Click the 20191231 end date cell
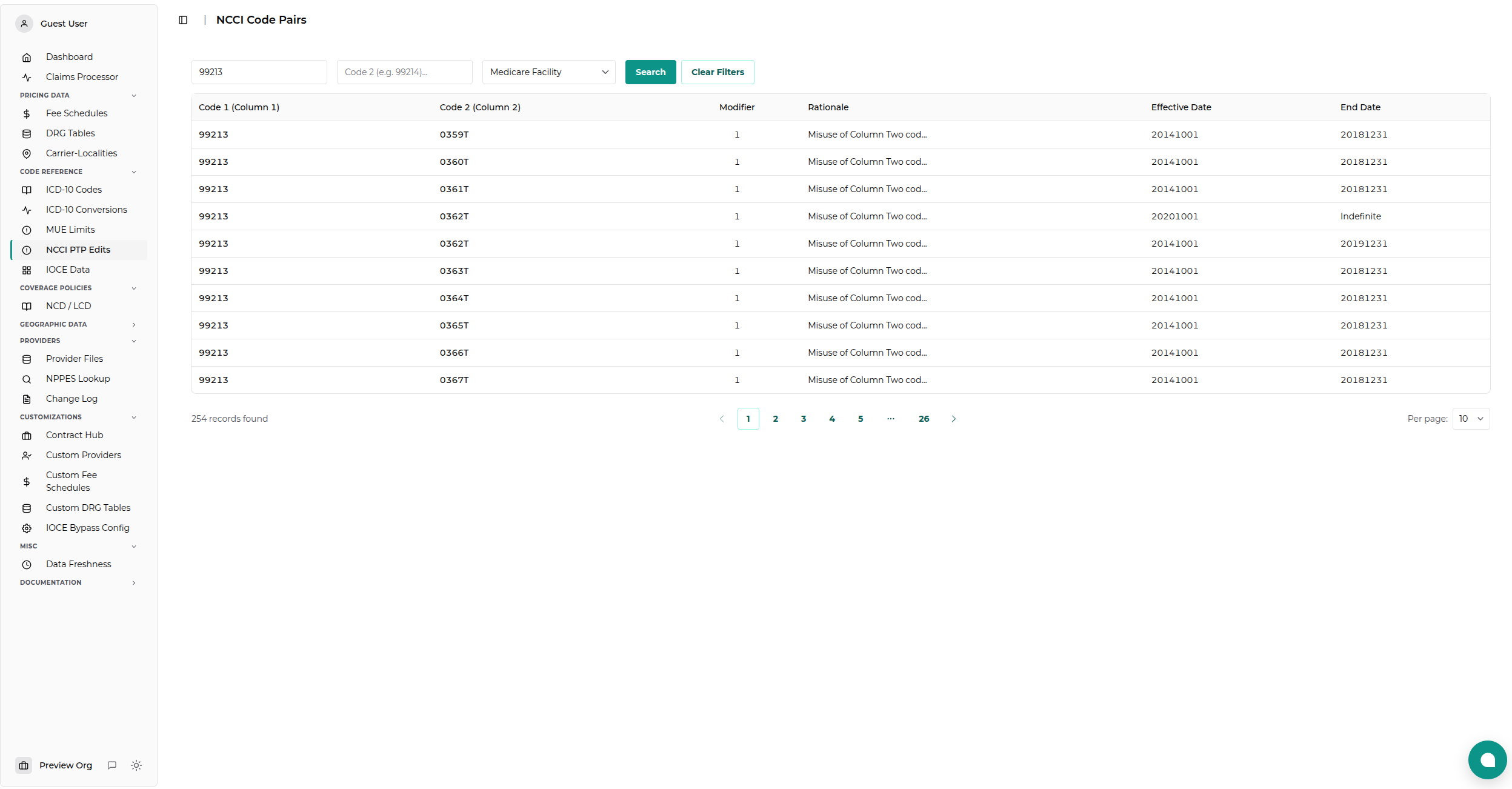This screenshot has width=1512, height=789. point(1364,244)
